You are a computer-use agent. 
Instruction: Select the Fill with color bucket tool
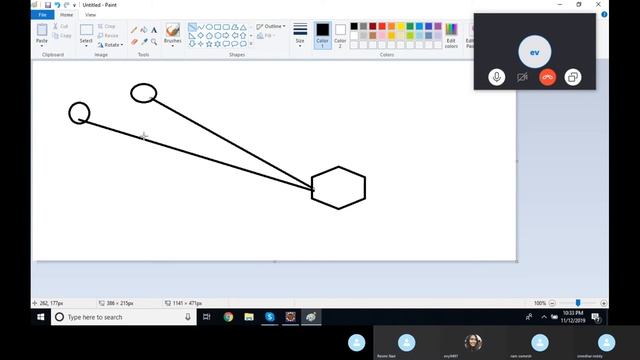(x=144, y=30)
